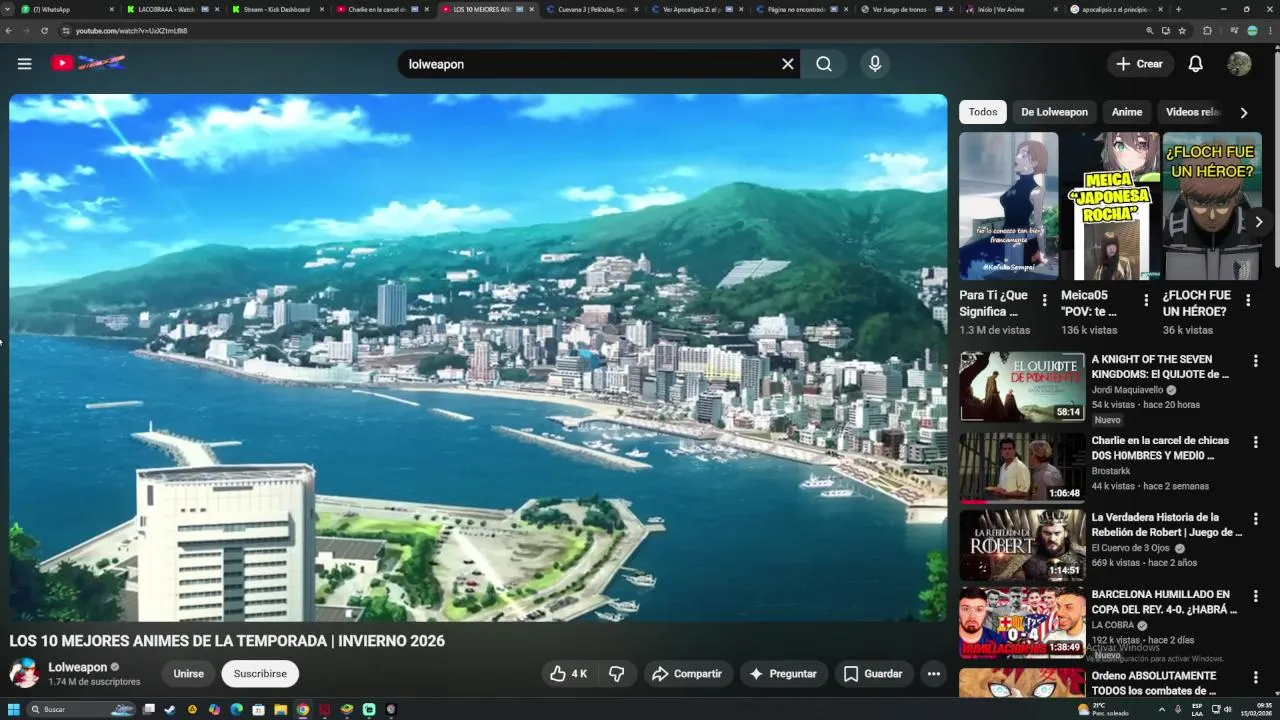Go to YouTube home via logo
Viewport: 1280px width, 720px height.
88,63
